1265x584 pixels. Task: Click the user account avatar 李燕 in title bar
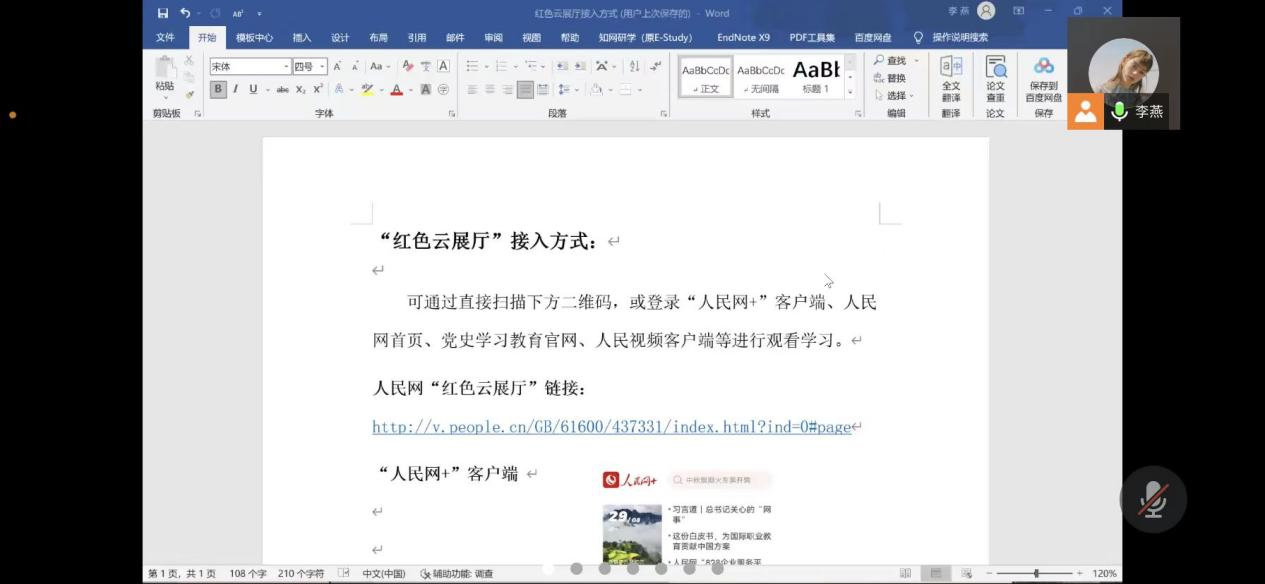986,11
